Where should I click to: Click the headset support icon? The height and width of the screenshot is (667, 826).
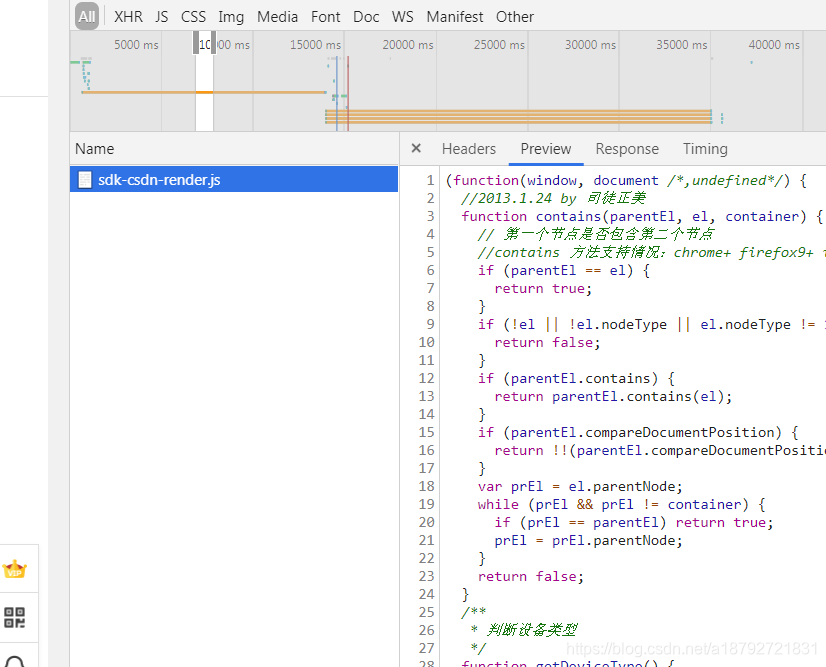(x=15, y=662)
